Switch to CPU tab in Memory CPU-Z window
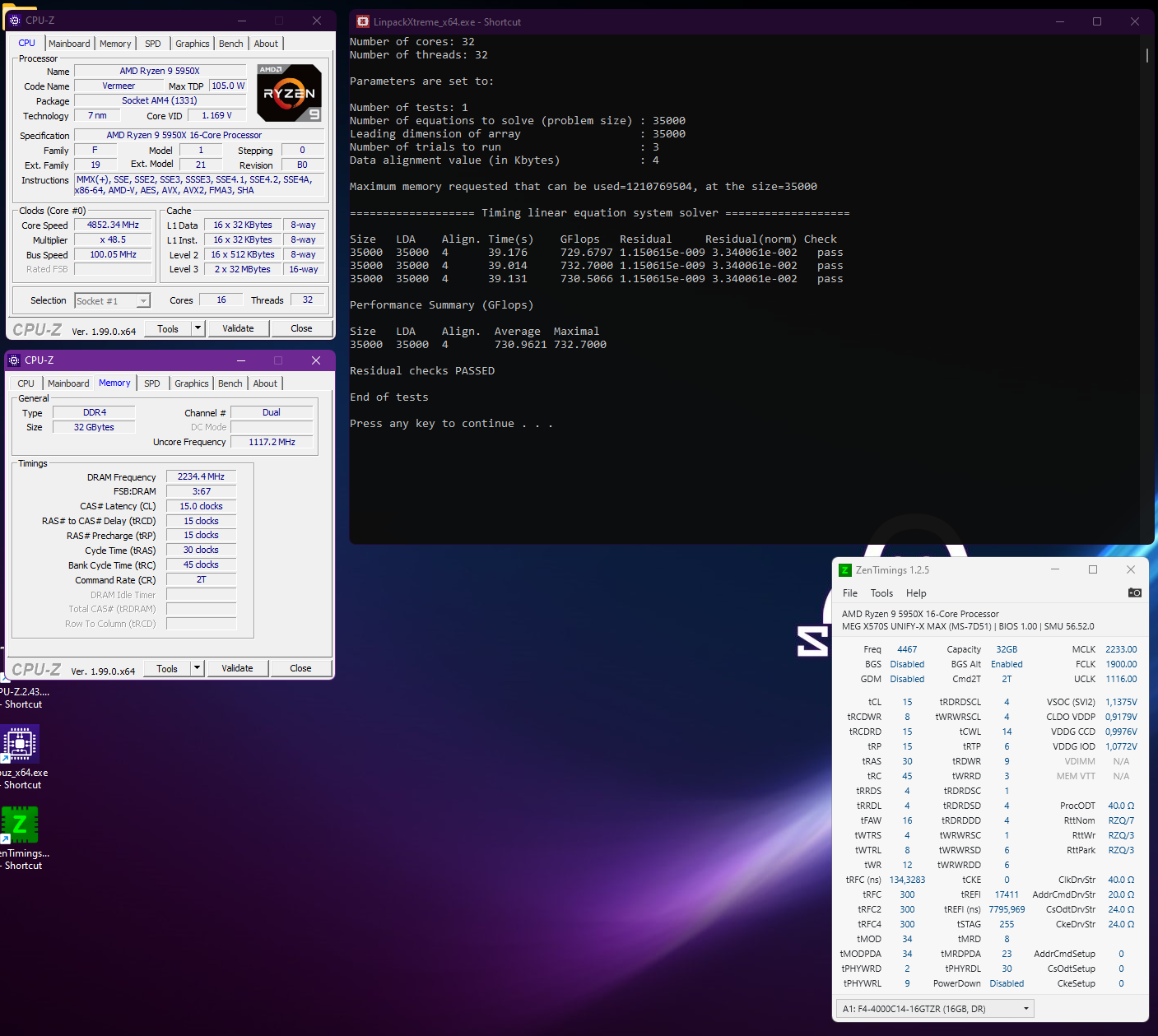 tap(26, 383)
